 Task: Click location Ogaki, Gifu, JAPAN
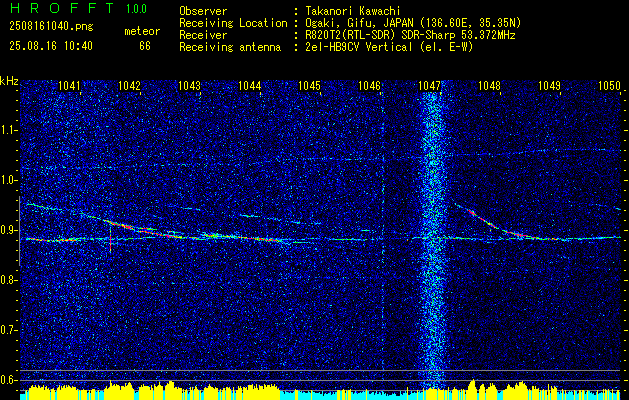tap(359, 23)
